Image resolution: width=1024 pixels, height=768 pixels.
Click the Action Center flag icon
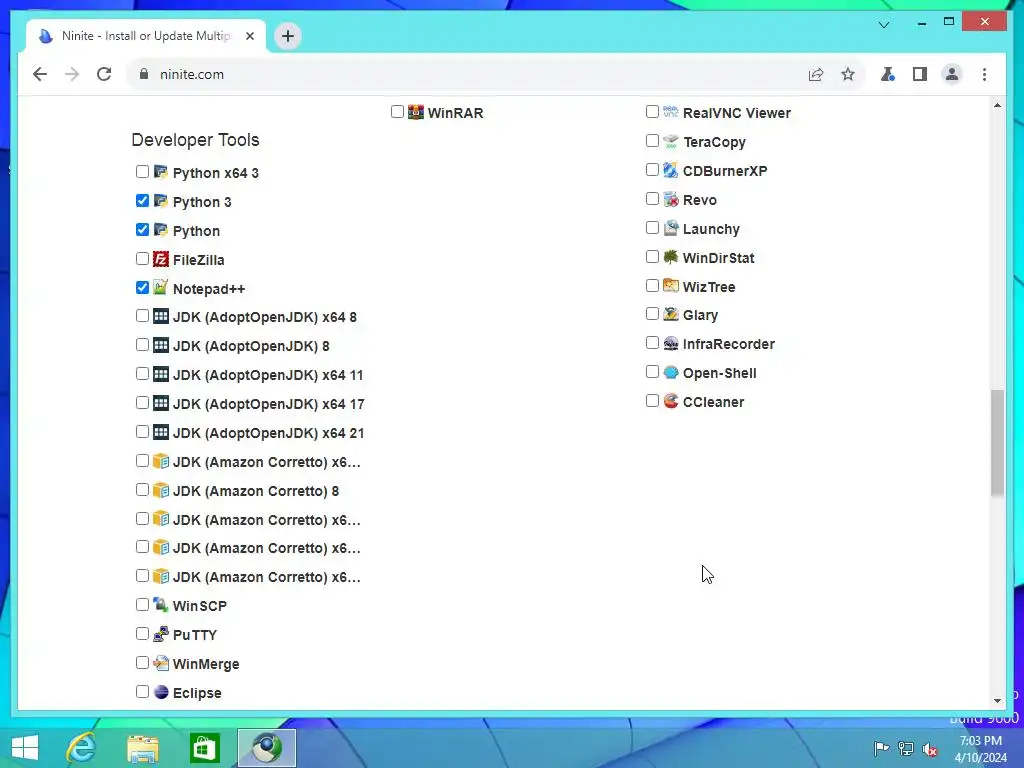(880, 749)
